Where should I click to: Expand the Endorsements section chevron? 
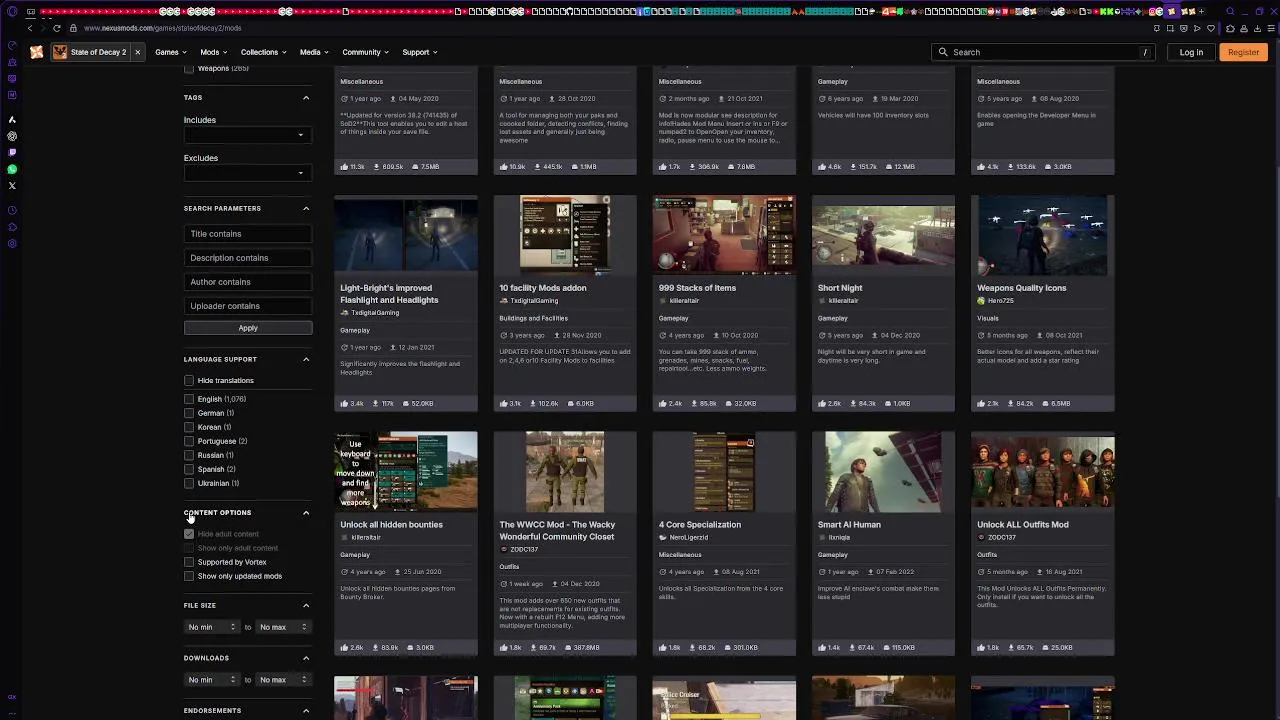coord(306,711)
